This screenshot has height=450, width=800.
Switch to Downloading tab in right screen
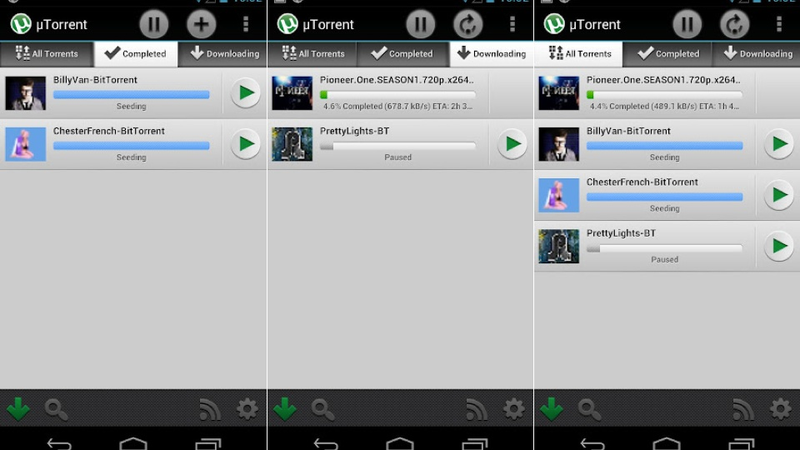coord(757,54)
